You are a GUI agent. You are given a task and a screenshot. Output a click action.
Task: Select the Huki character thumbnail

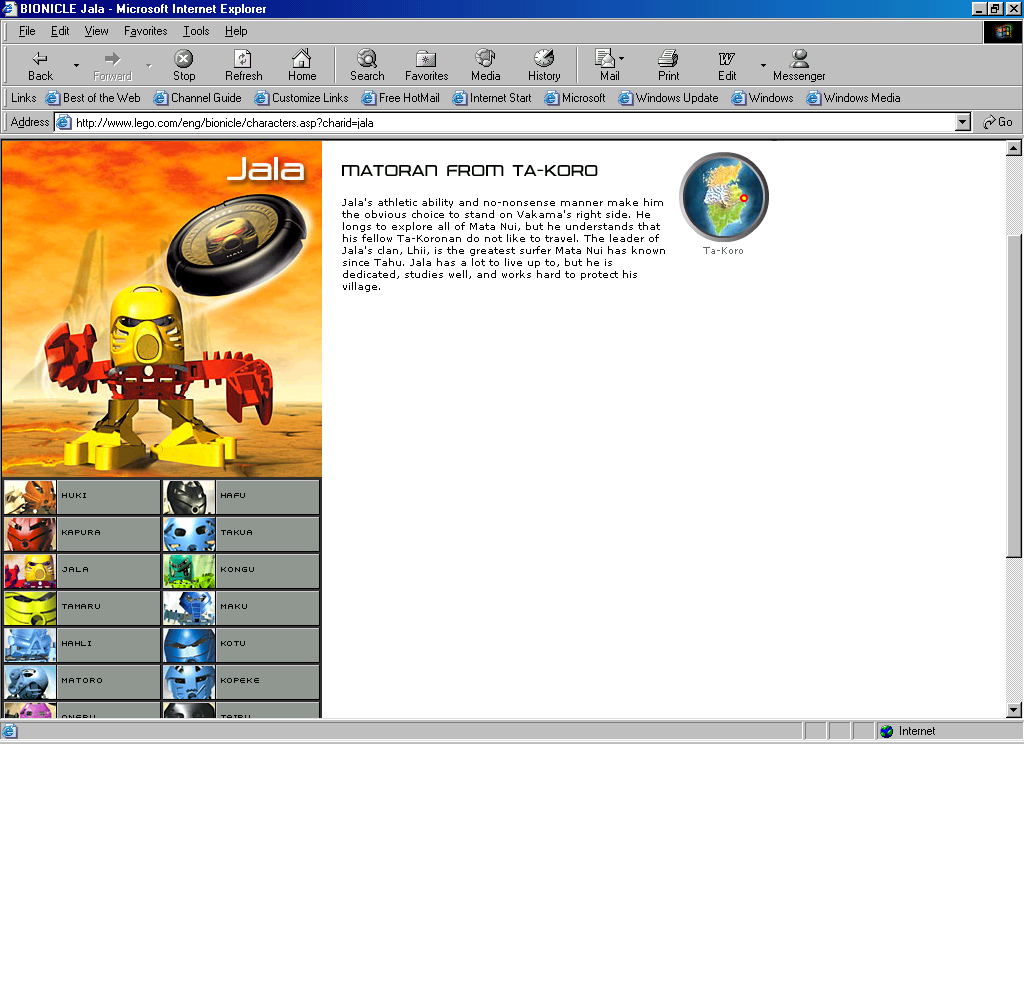(30, 497)
